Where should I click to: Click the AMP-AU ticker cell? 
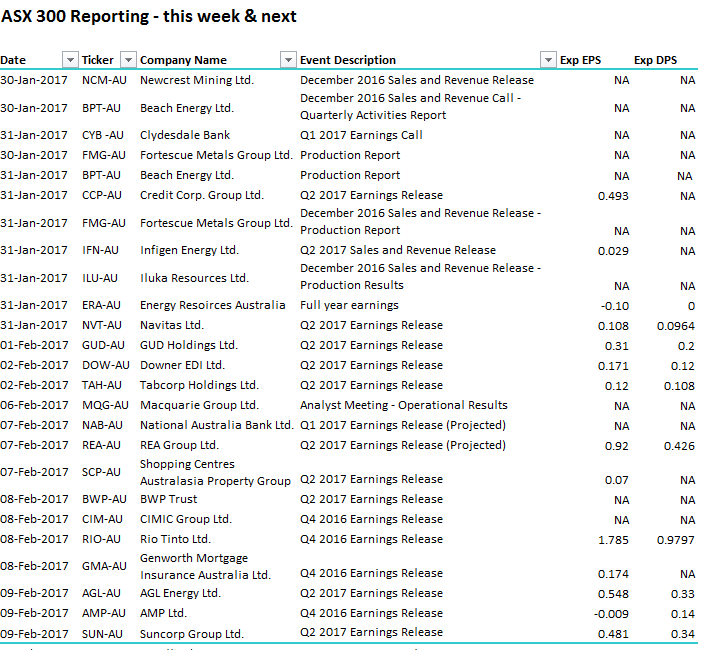coord(104,613)
